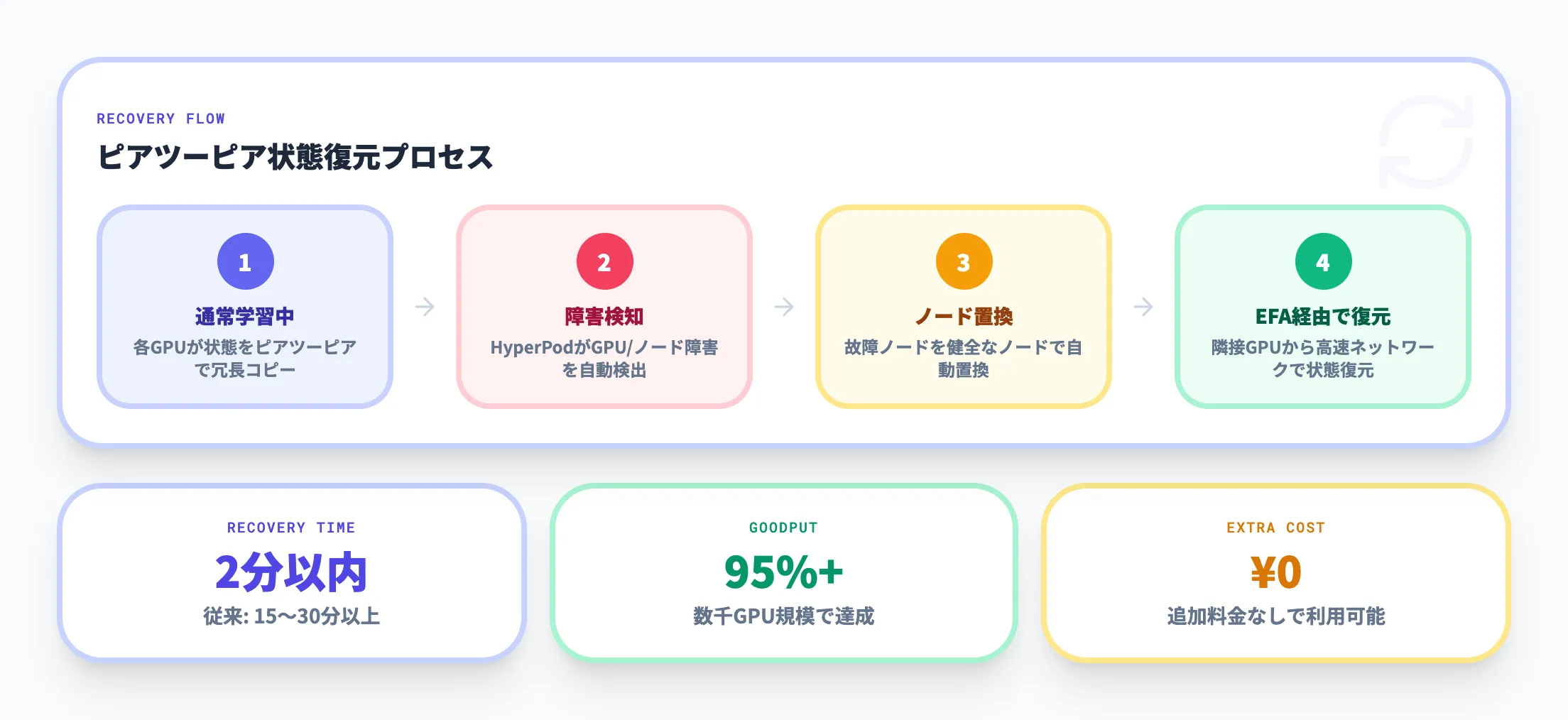The image size is (1568, 720).
Task: Click the blue step 1 circle
Action: 245,261
